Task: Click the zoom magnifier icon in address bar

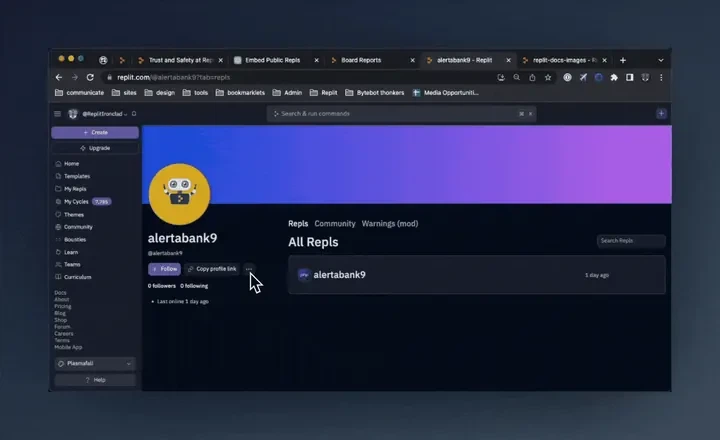Action: click(517, 78)
